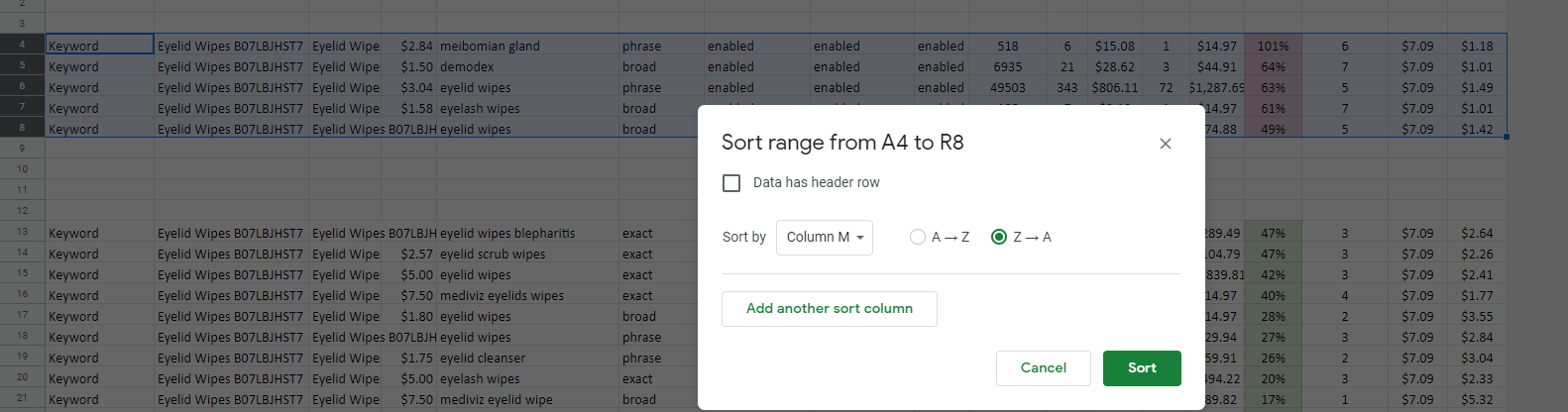1568x412 pixels.
Task: Click Add another sort column
Action: tap(829, 309)
